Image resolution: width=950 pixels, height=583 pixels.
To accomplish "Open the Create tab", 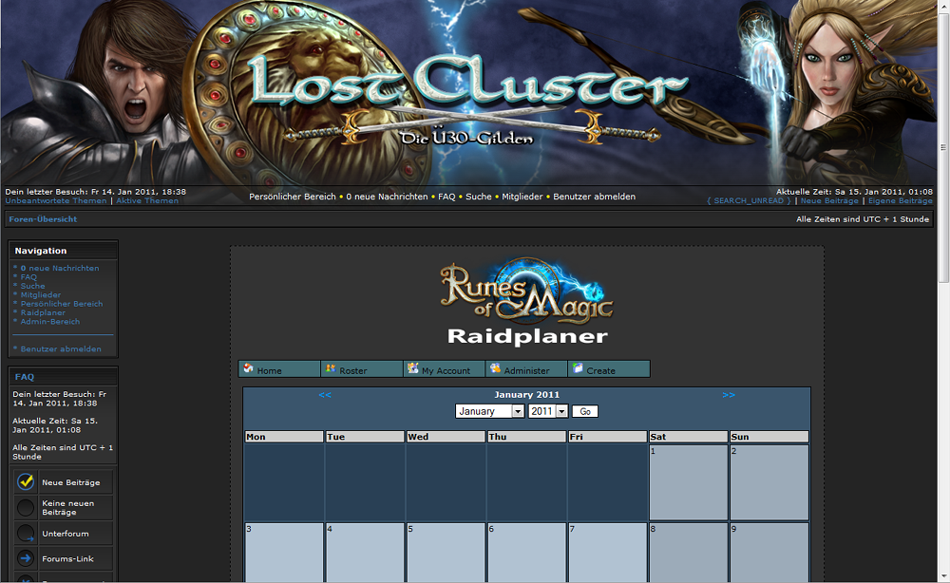I will 609,369.
